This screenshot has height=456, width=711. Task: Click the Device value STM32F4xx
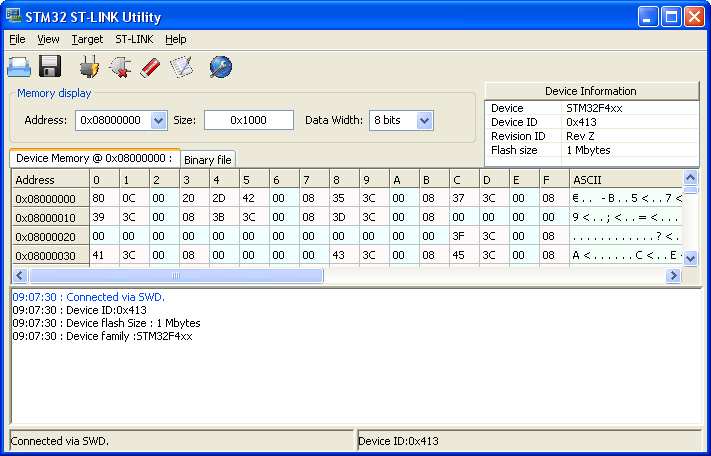[x=594, y=108]
